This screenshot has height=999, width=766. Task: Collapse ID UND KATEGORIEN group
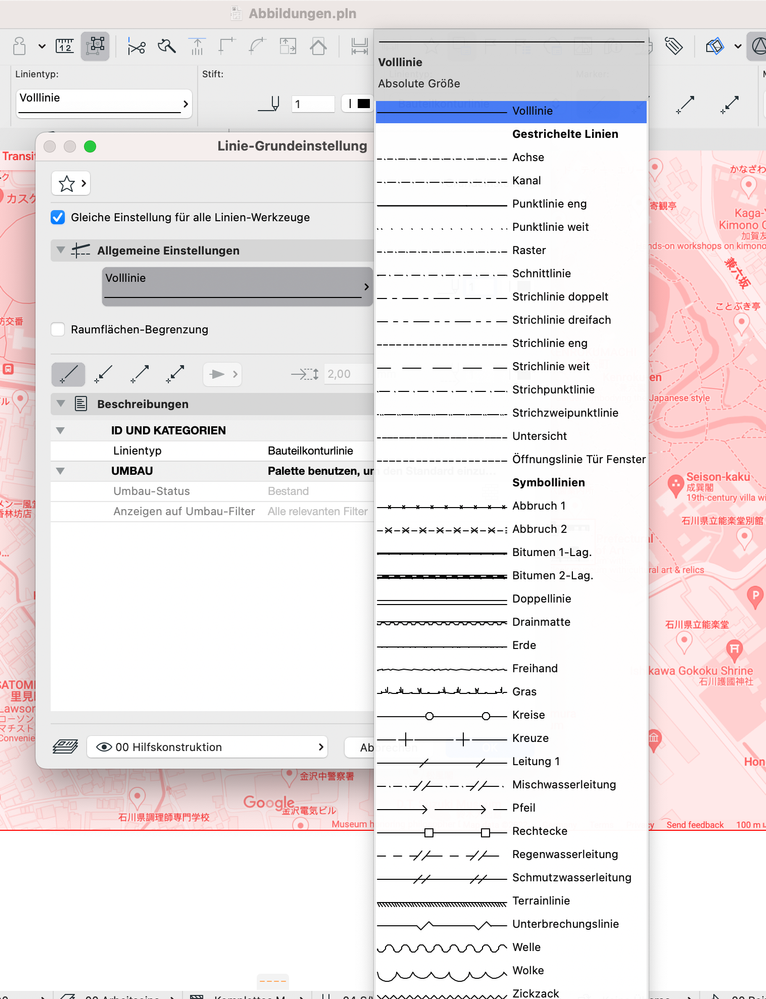[x=61, y=431]
